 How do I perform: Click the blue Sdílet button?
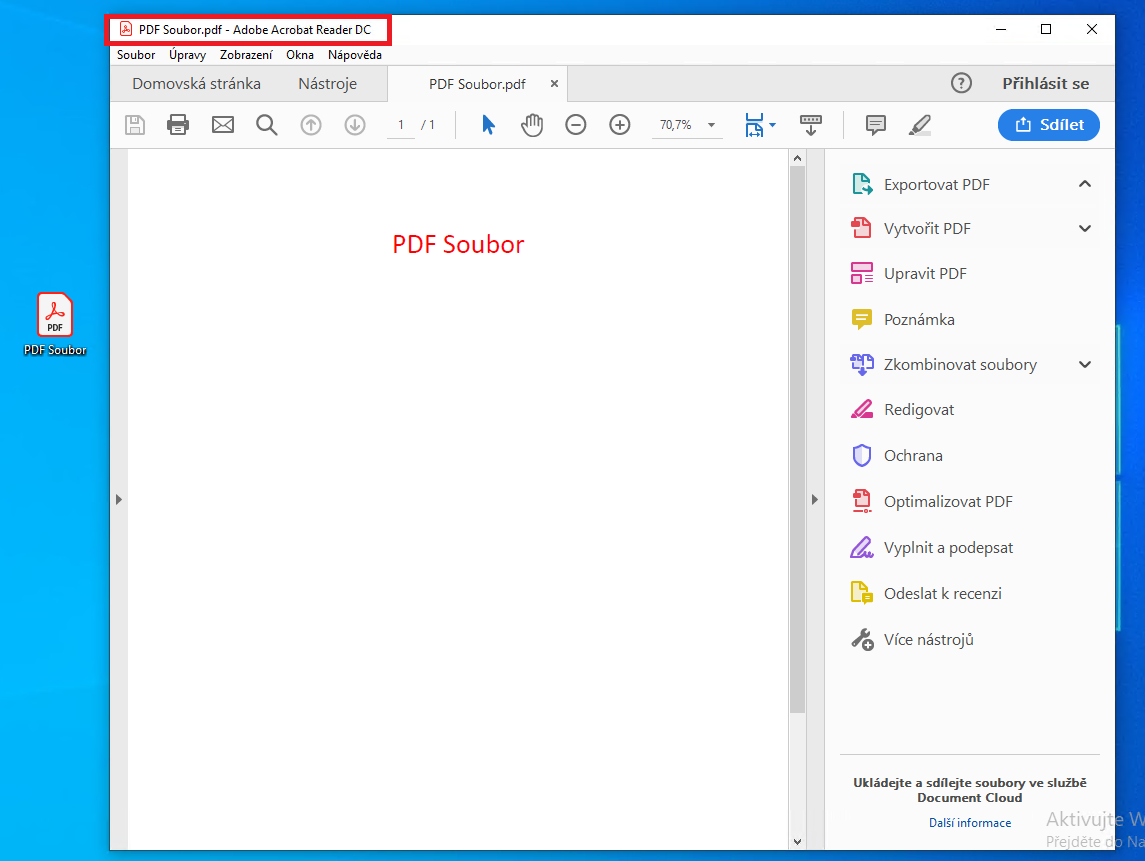[1048, 125]
